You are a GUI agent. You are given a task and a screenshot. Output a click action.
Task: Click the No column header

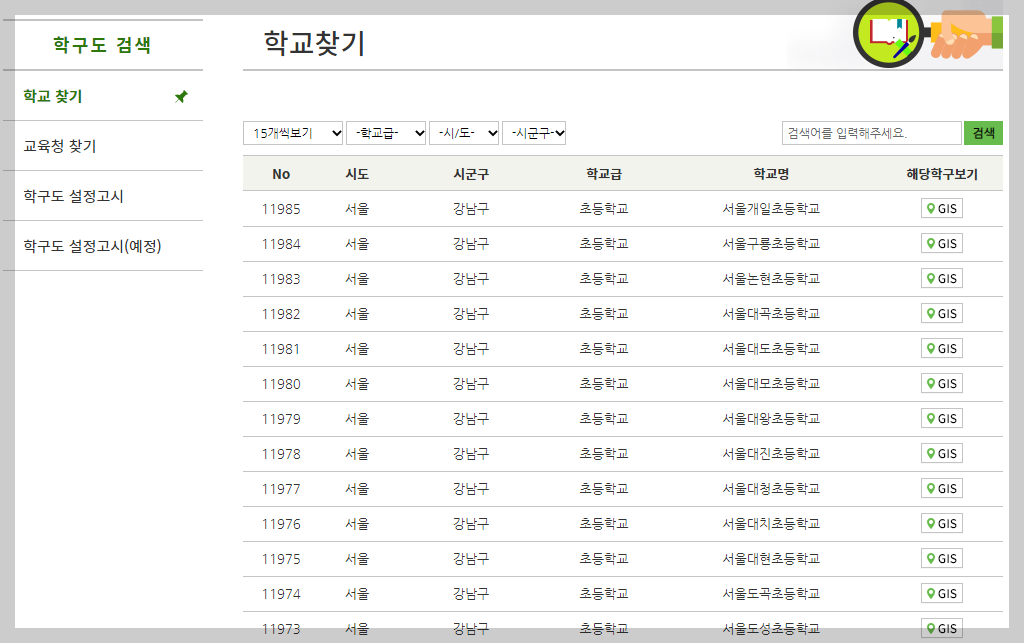[x=281, y=174]
